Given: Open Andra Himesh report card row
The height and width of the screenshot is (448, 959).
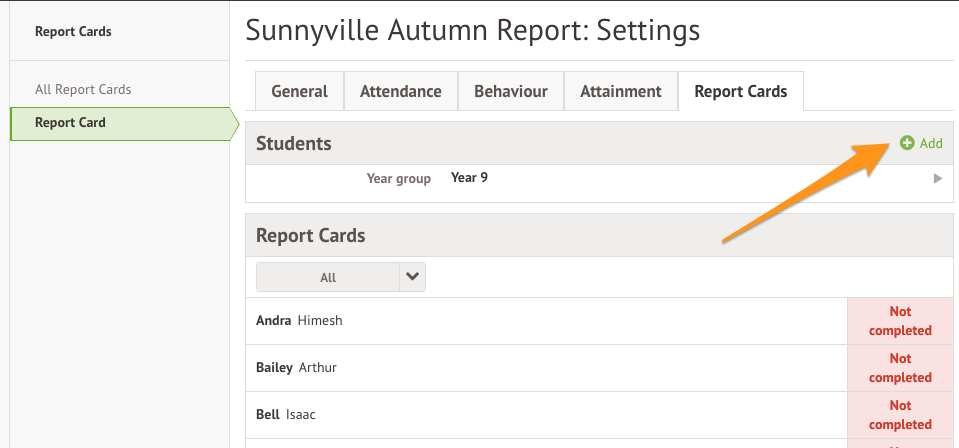Looking at the screenshot, I should (x=546, y=321).
